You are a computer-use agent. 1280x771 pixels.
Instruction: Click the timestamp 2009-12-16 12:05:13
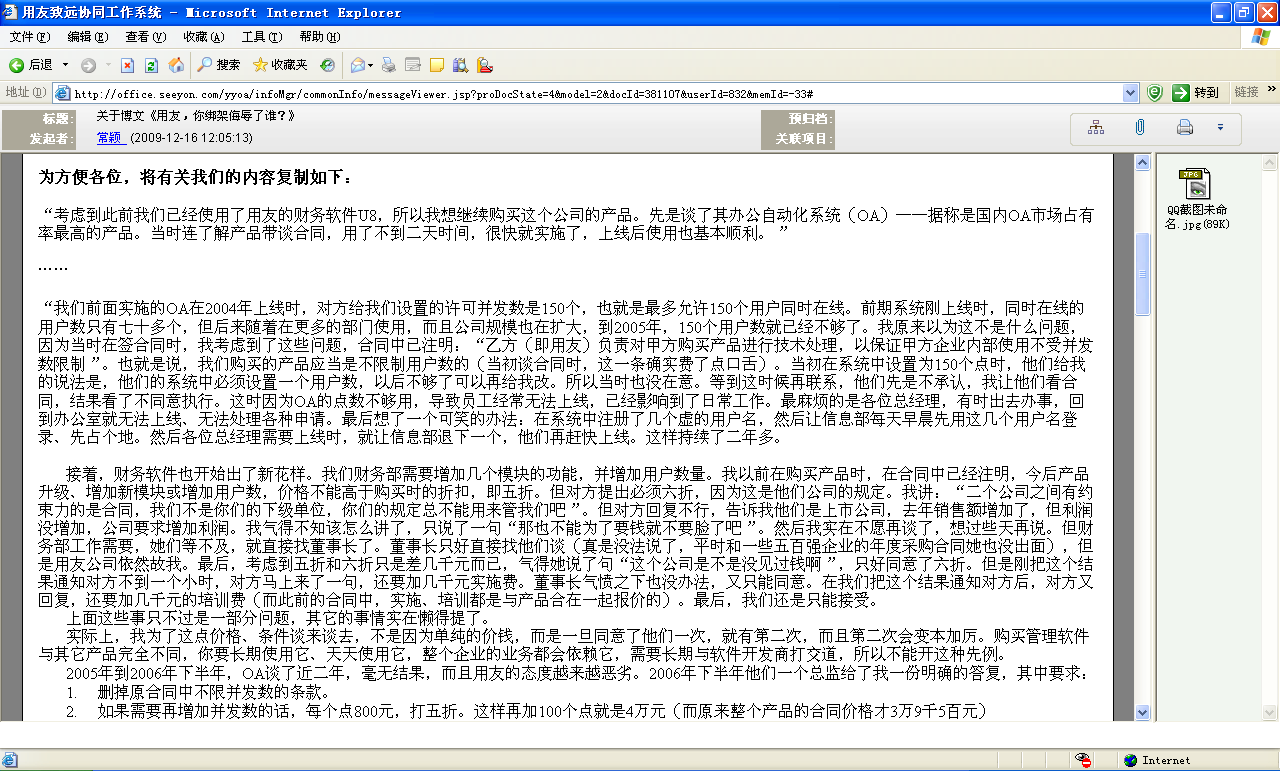(192, 138)
